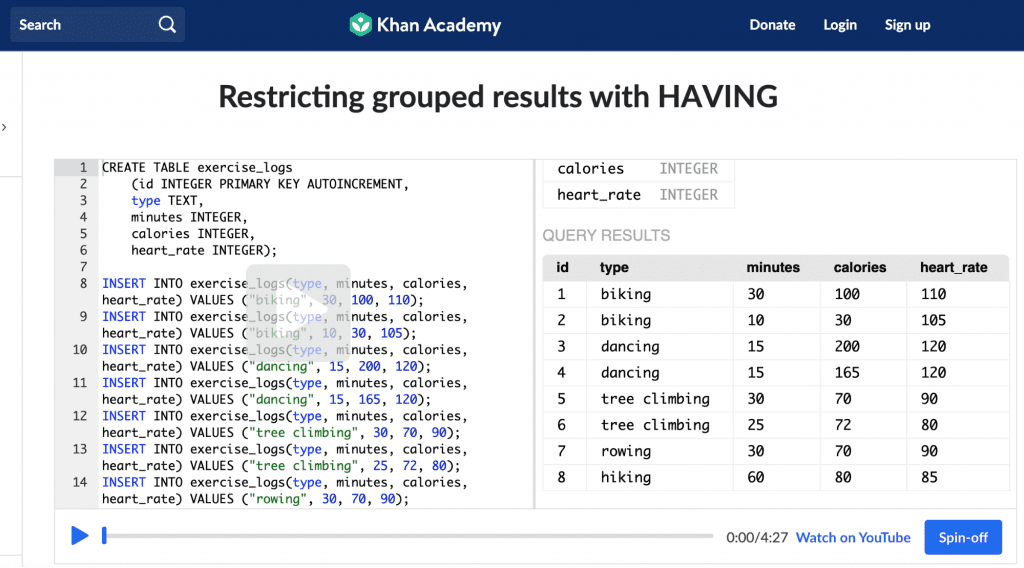
Task: Click the Spin-off button
Action: pyautogui.click(x=963, y=537)
